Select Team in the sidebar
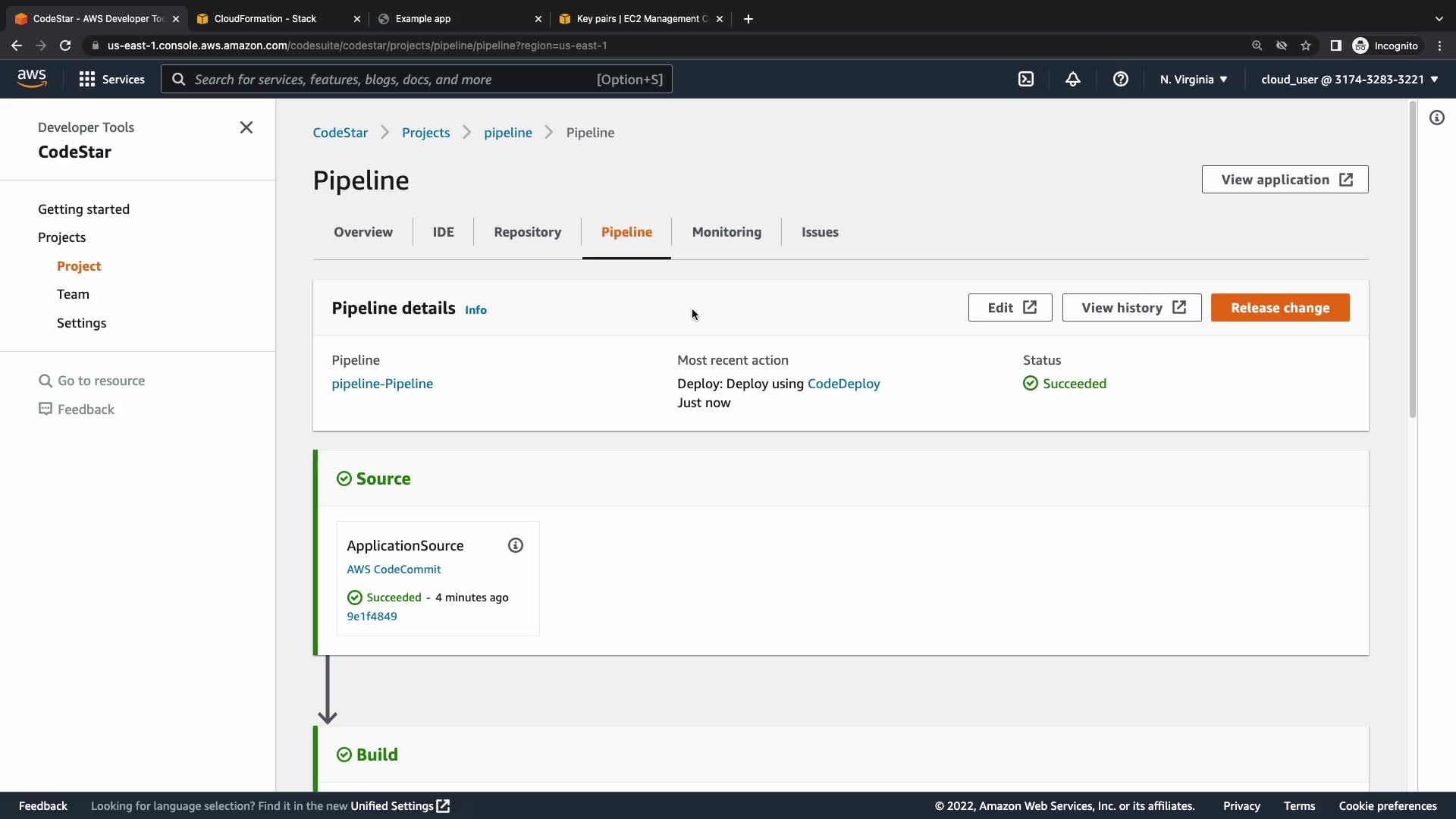The image size is (1456, 819). 73,294
